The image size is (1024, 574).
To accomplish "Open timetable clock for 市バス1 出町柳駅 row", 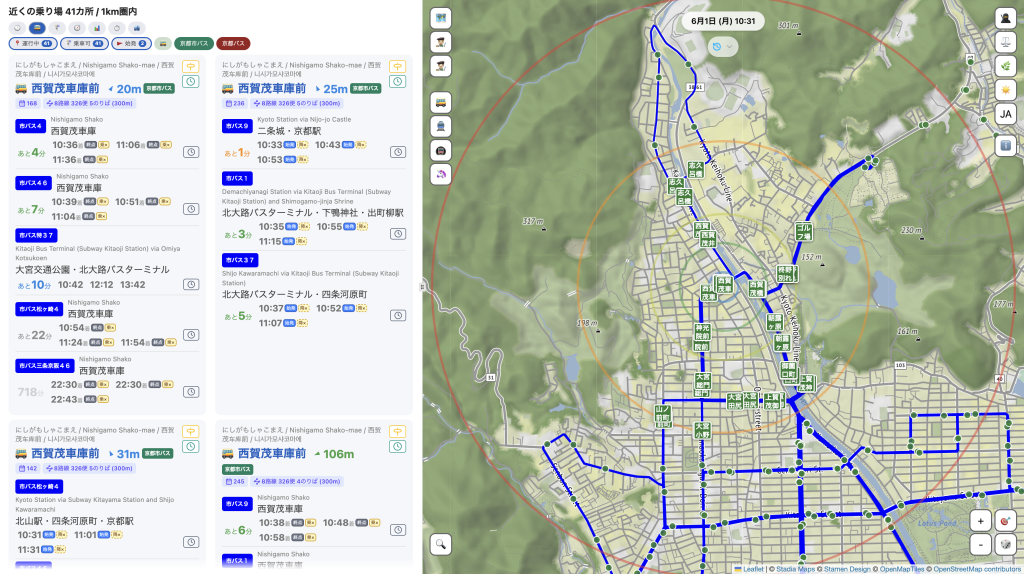I will 398,234.
